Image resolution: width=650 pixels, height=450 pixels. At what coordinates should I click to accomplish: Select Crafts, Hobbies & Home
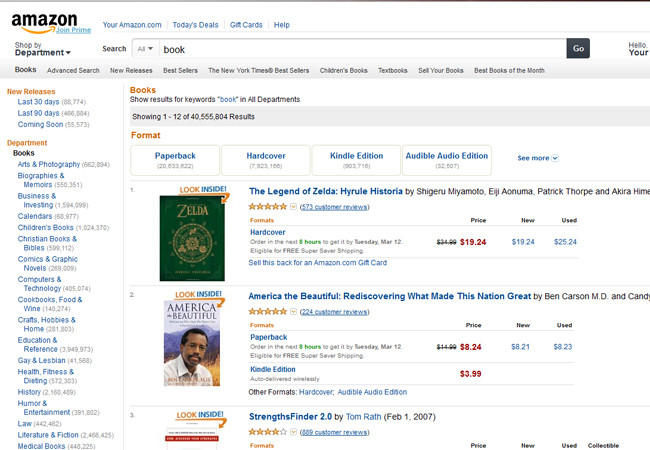pyautogui.click(x=46, y=324)
